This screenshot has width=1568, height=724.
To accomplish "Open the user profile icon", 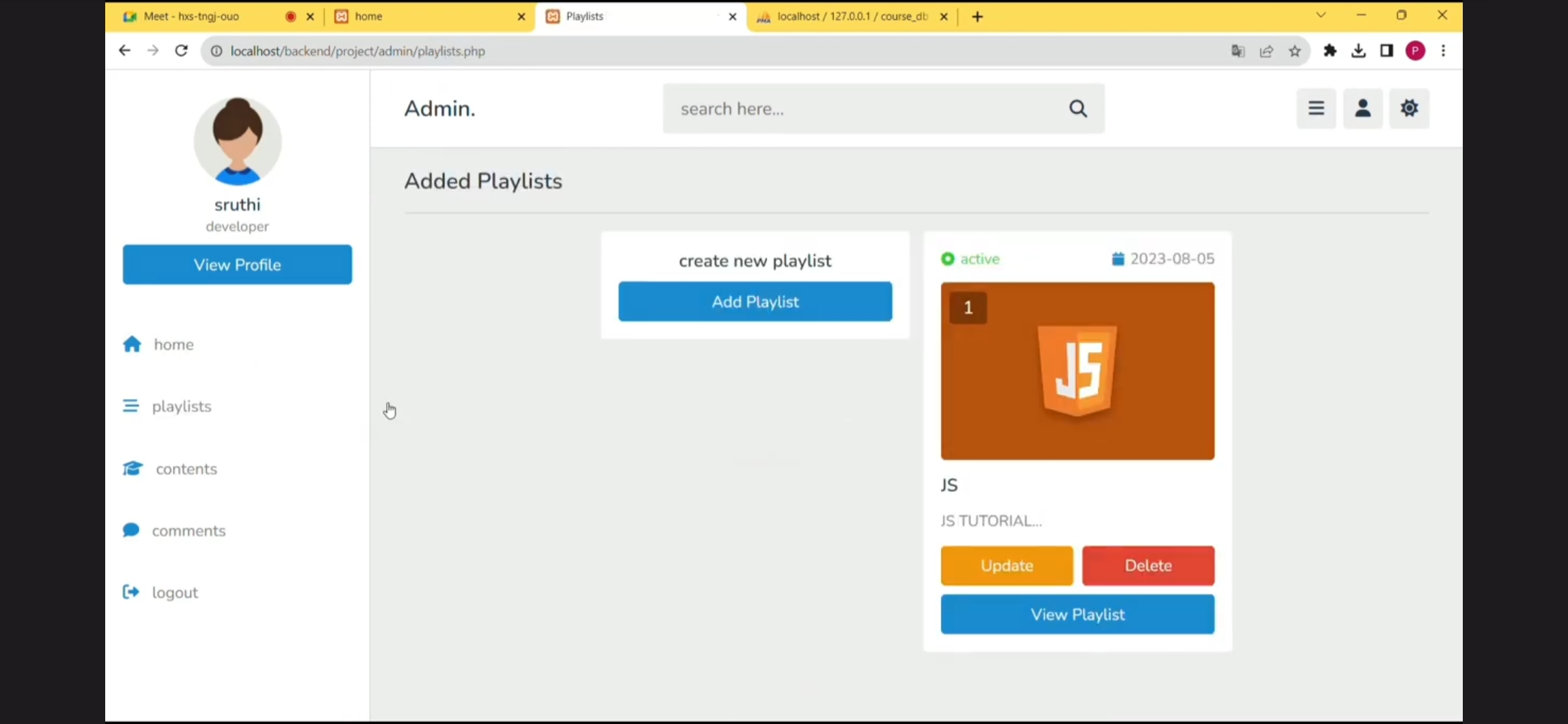I will (x=1362, y=109).
